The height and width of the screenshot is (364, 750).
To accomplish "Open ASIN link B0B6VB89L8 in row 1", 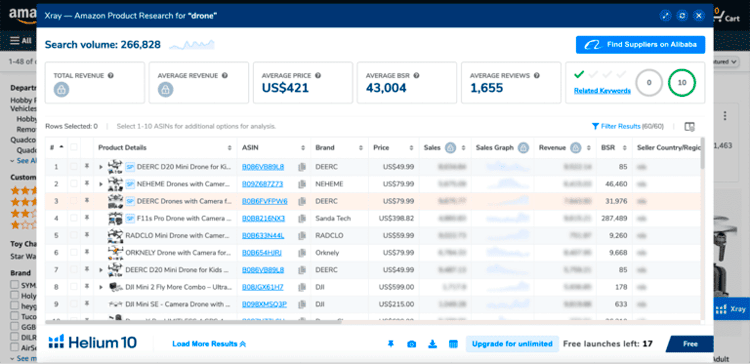I will point(263,167).
